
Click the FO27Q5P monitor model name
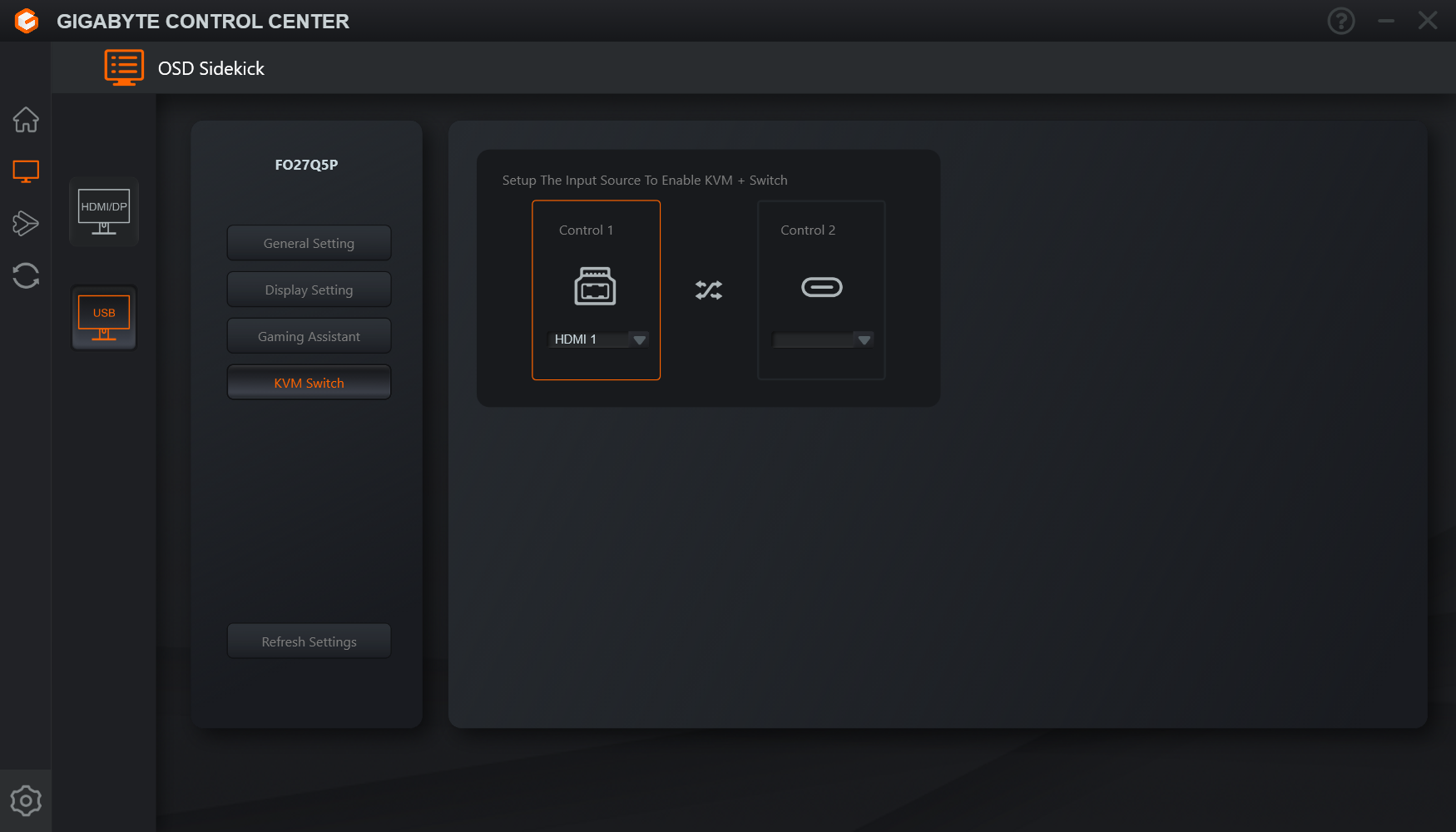306,165
